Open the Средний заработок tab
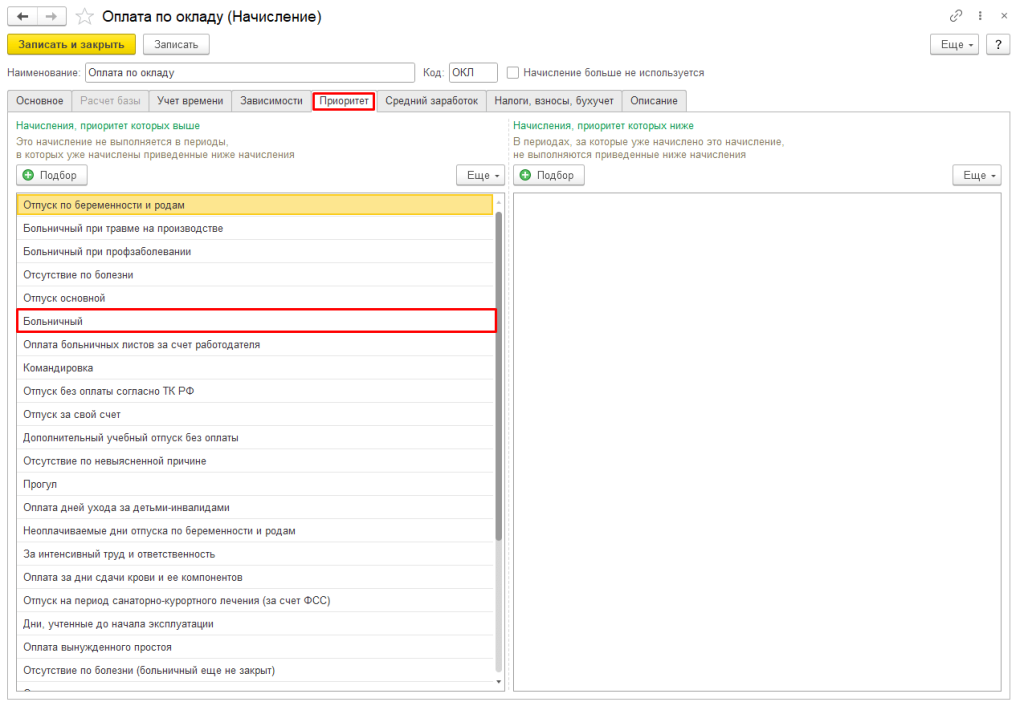1024x702 pixels. [431, 101]
